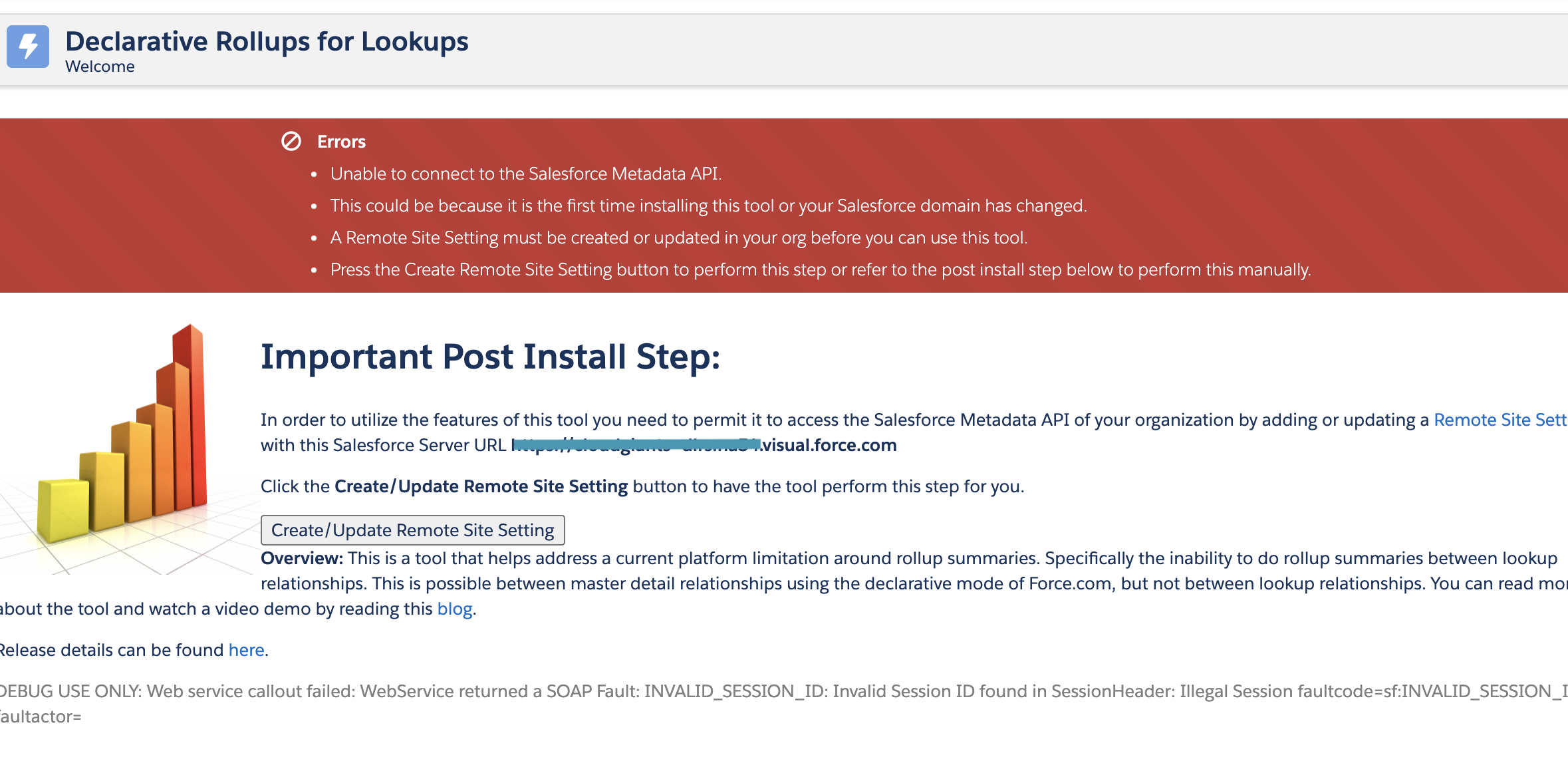This screenshot has height=777, width=1568.
Task: Click the Welcome label under the title
Action: click(100, 66)
